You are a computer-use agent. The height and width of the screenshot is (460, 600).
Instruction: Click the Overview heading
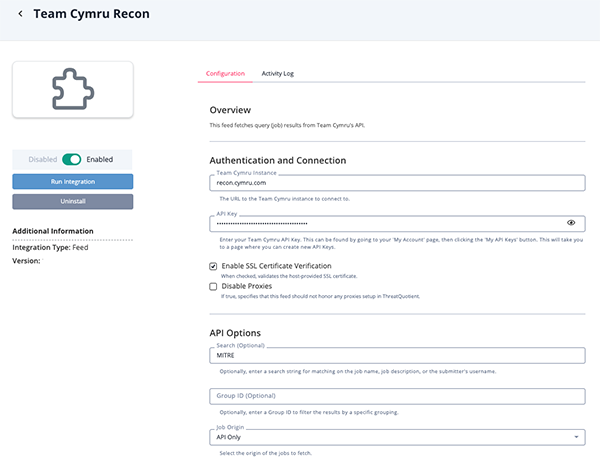(x=230, y=110)
